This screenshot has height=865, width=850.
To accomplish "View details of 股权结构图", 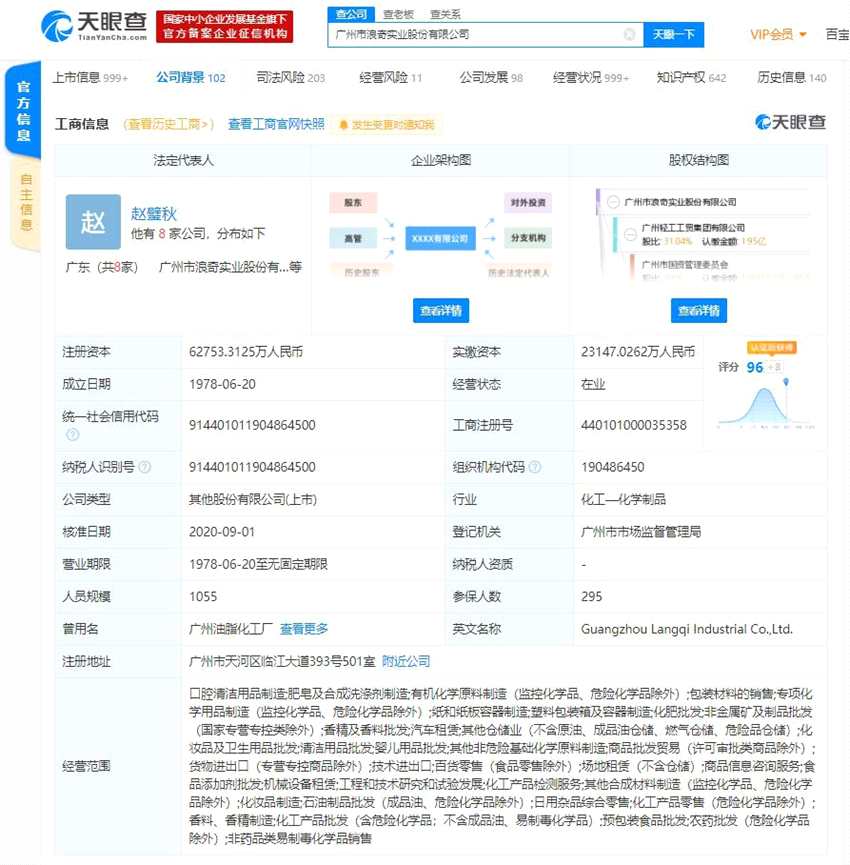I will [x=698, y=311].
